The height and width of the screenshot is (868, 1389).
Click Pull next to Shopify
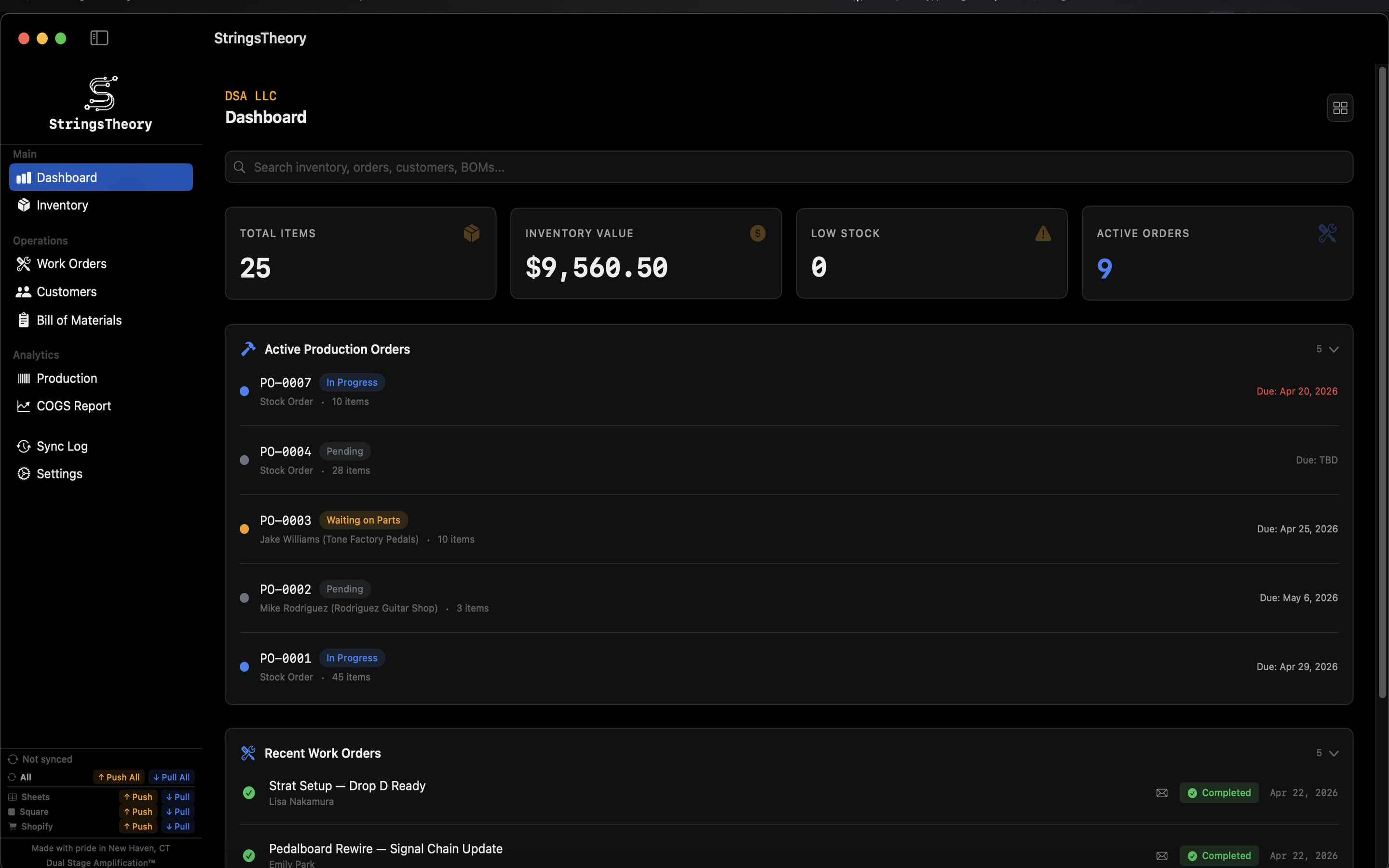177,827
